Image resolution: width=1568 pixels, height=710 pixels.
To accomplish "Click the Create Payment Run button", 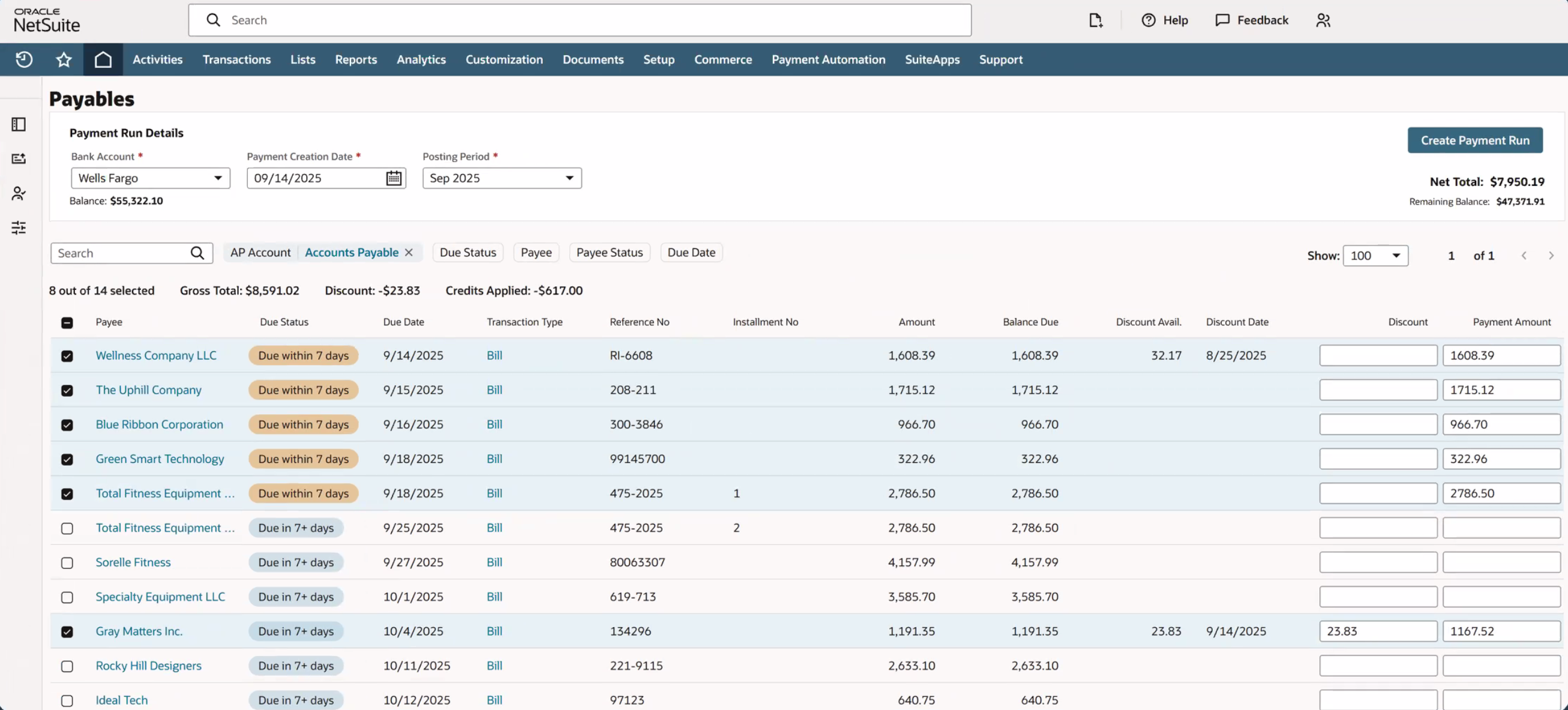I will click(1474, 140).
